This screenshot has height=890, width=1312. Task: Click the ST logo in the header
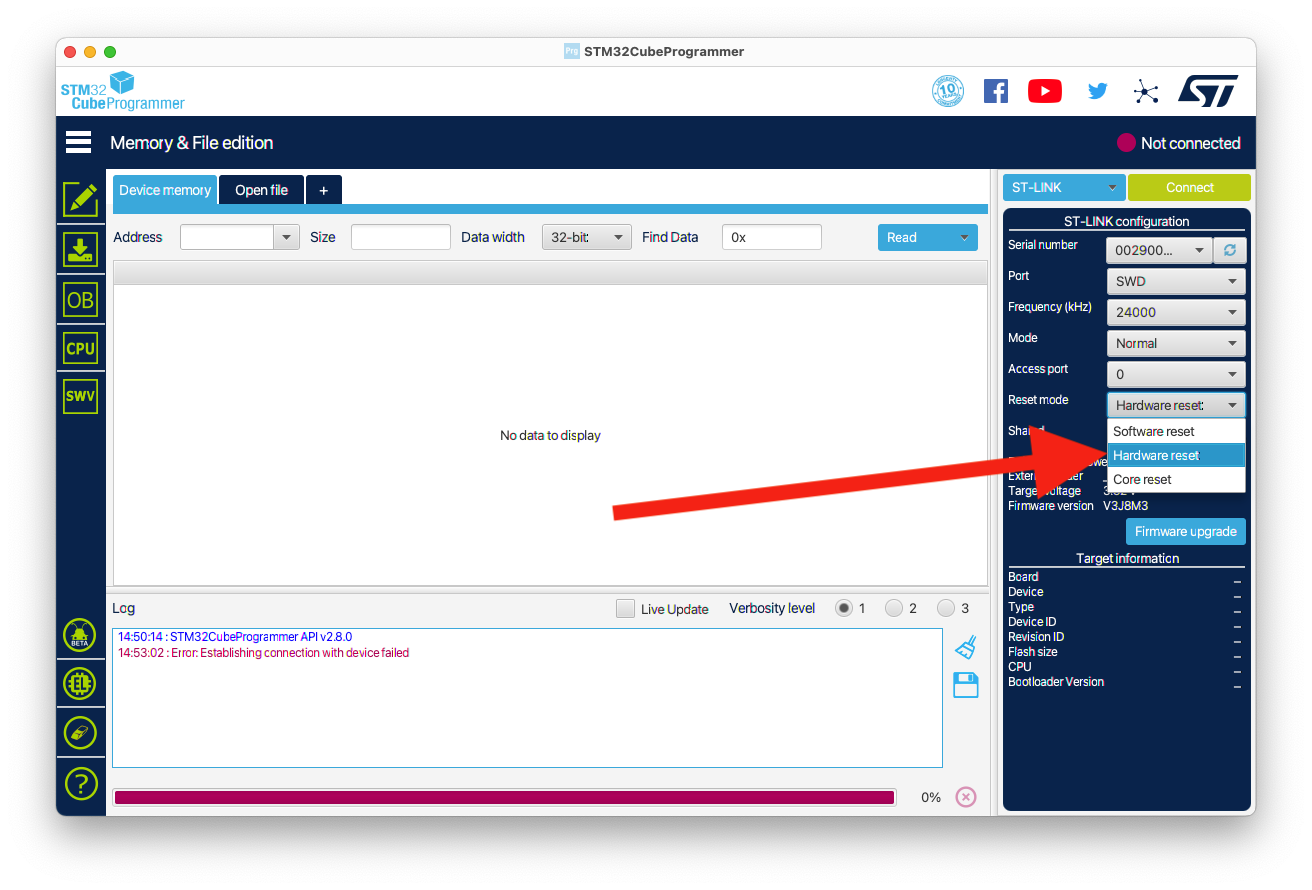coord(1208,91)
